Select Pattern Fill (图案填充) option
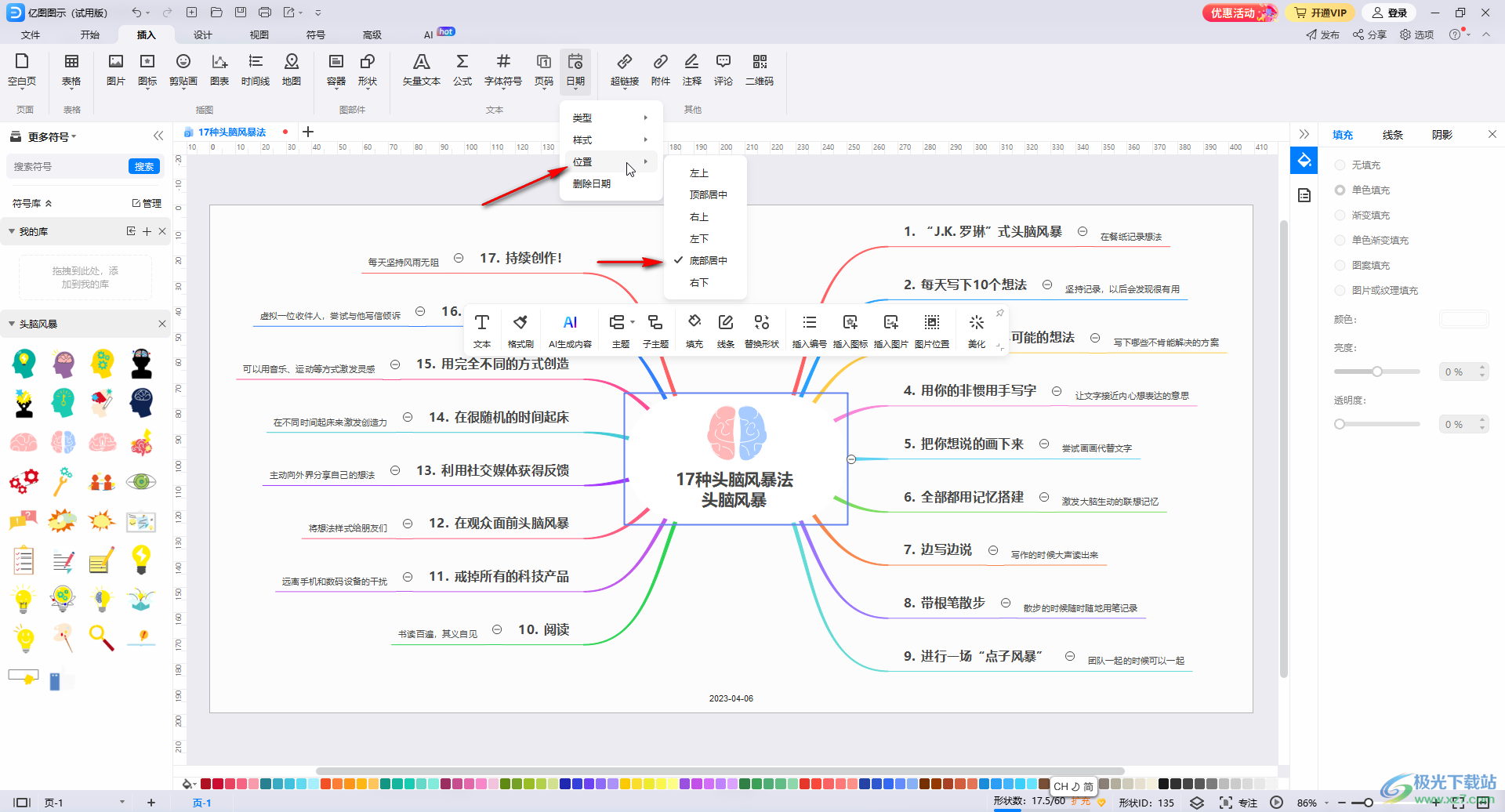This screenshot has height=812, width=1505. (1362, 266)
